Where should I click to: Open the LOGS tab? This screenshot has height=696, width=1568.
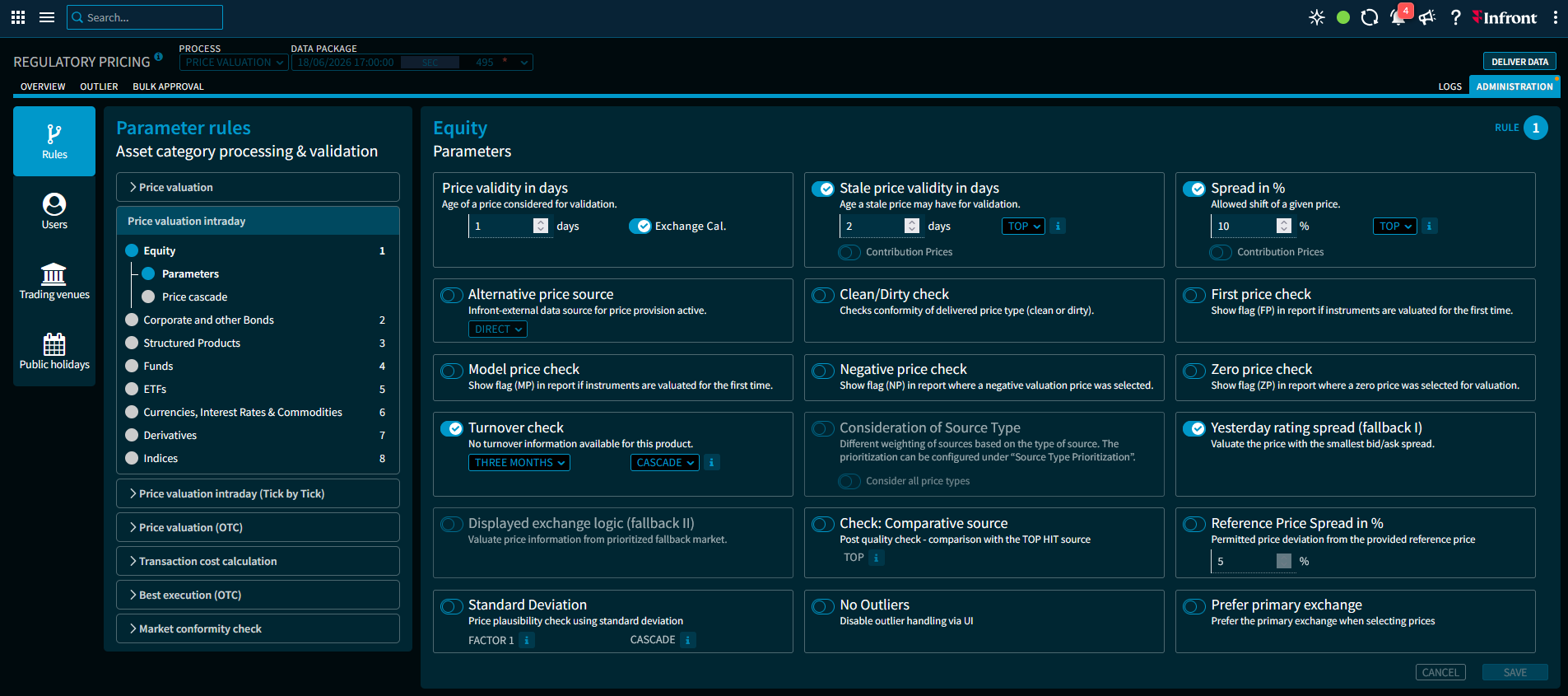pyautogui.click(x=1449, y=86)
